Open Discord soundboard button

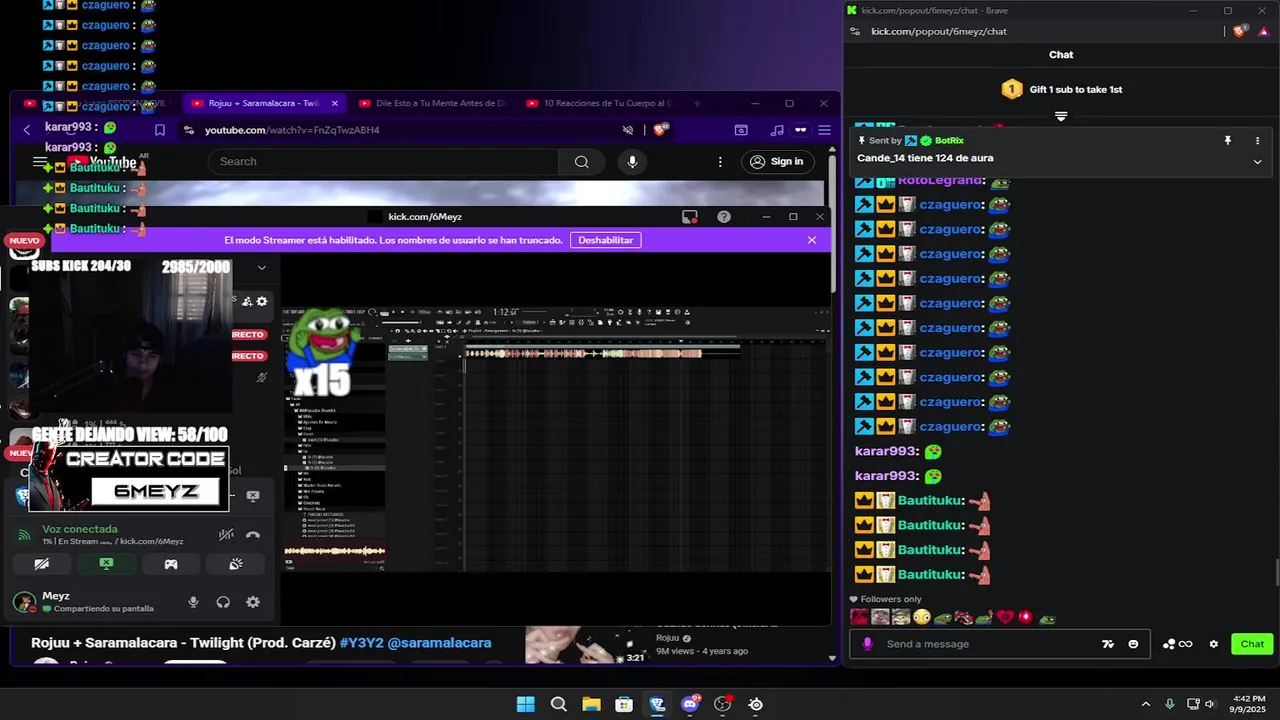point(236,564)
